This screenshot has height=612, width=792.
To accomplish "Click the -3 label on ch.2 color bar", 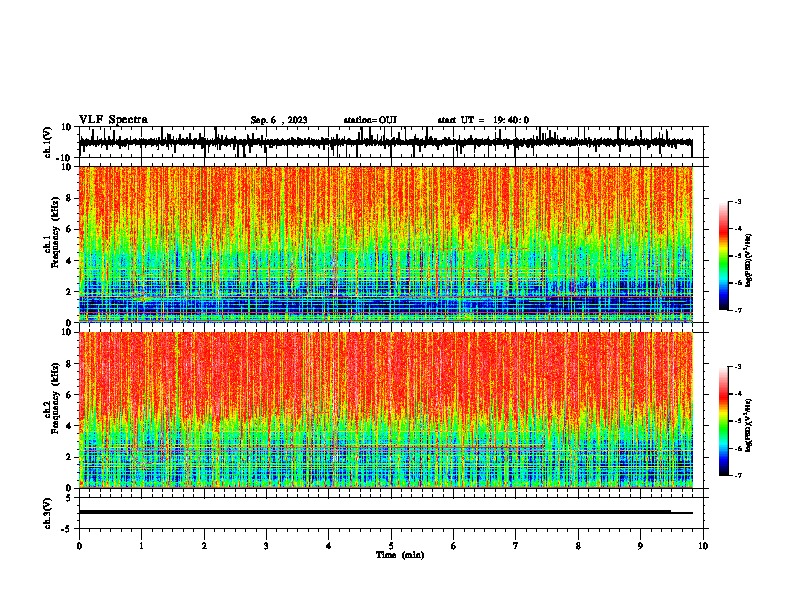I will tap(738, 367).
